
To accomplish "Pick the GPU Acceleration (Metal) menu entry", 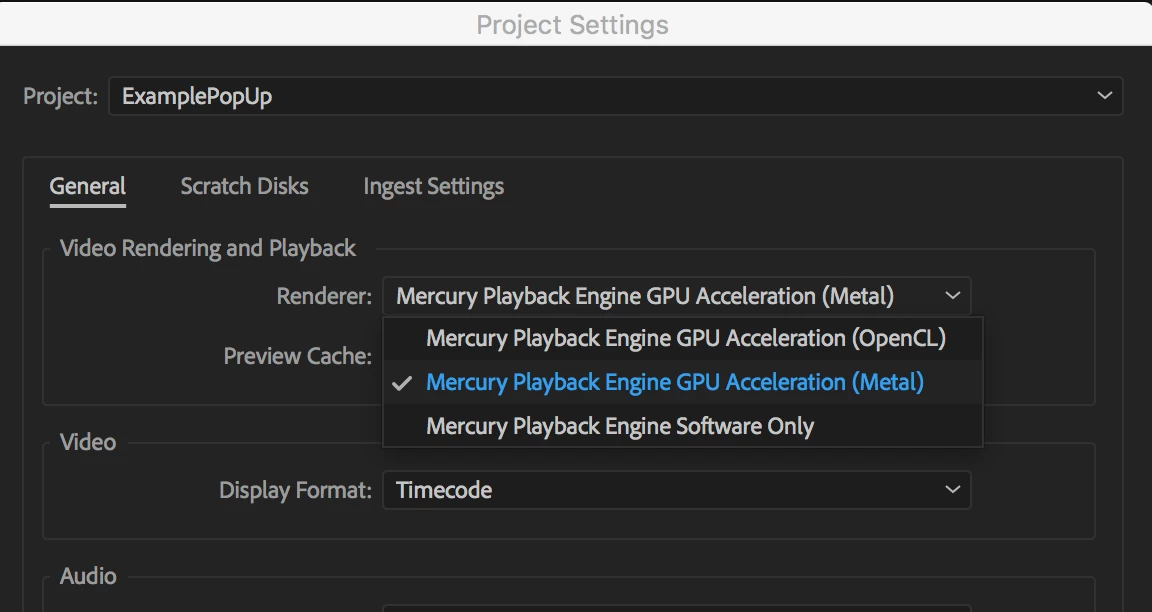I will (674, 382).
